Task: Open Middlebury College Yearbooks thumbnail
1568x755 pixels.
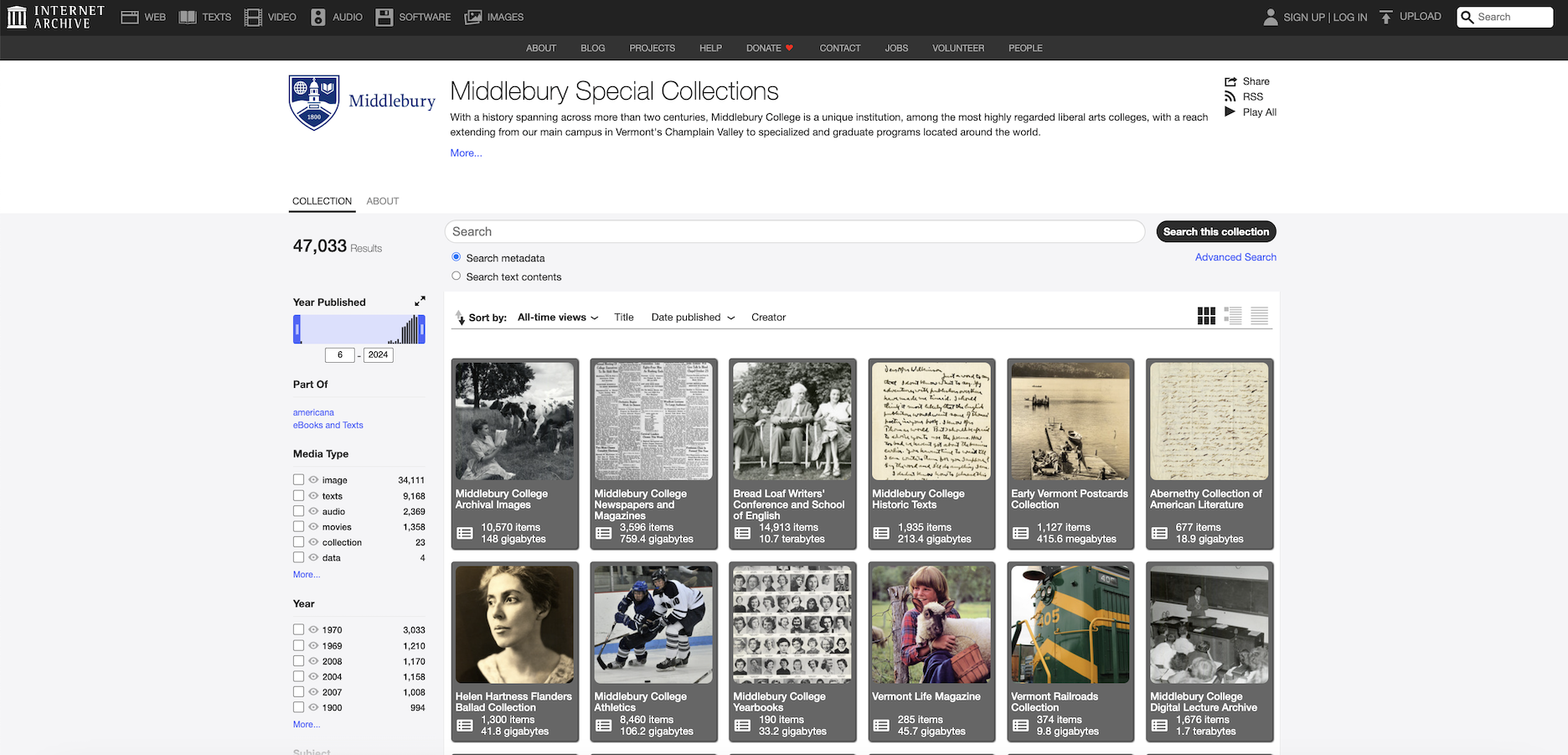Action: coord(792,624)
